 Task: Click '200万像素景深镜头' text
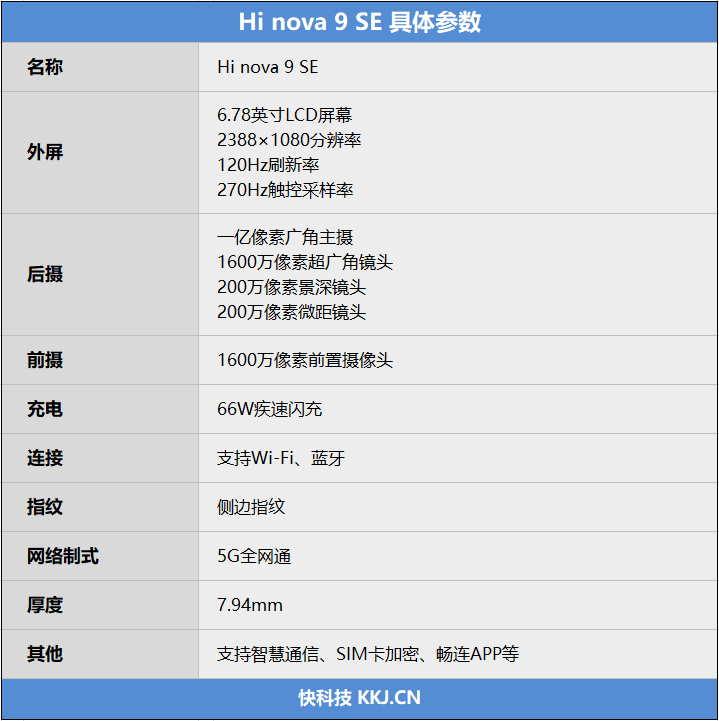tap(291, 287)
